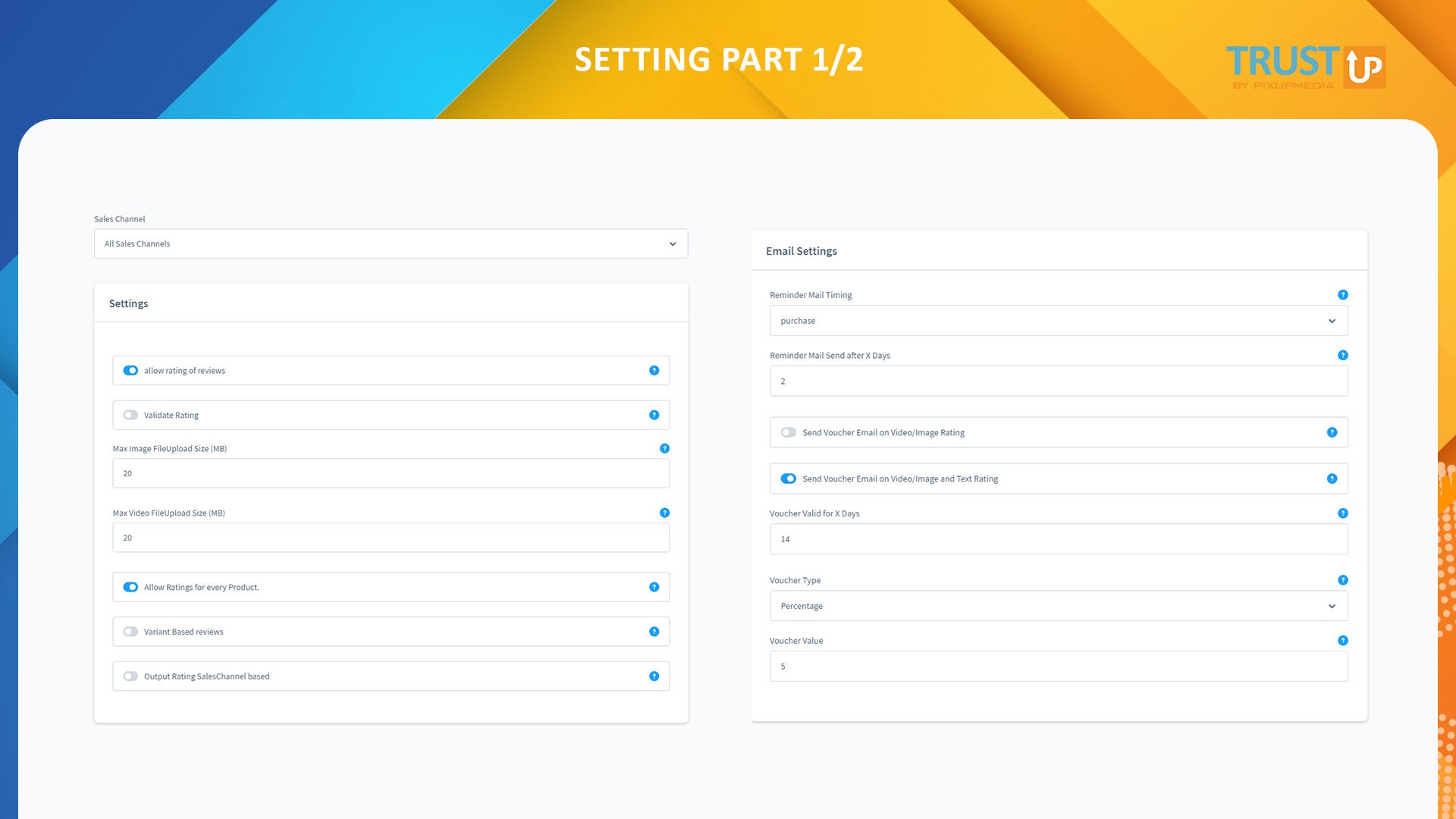Disable the allow rating of reviews toggle
The height and width of the screenshot is (819, 1456).
[x=130, y=371]
